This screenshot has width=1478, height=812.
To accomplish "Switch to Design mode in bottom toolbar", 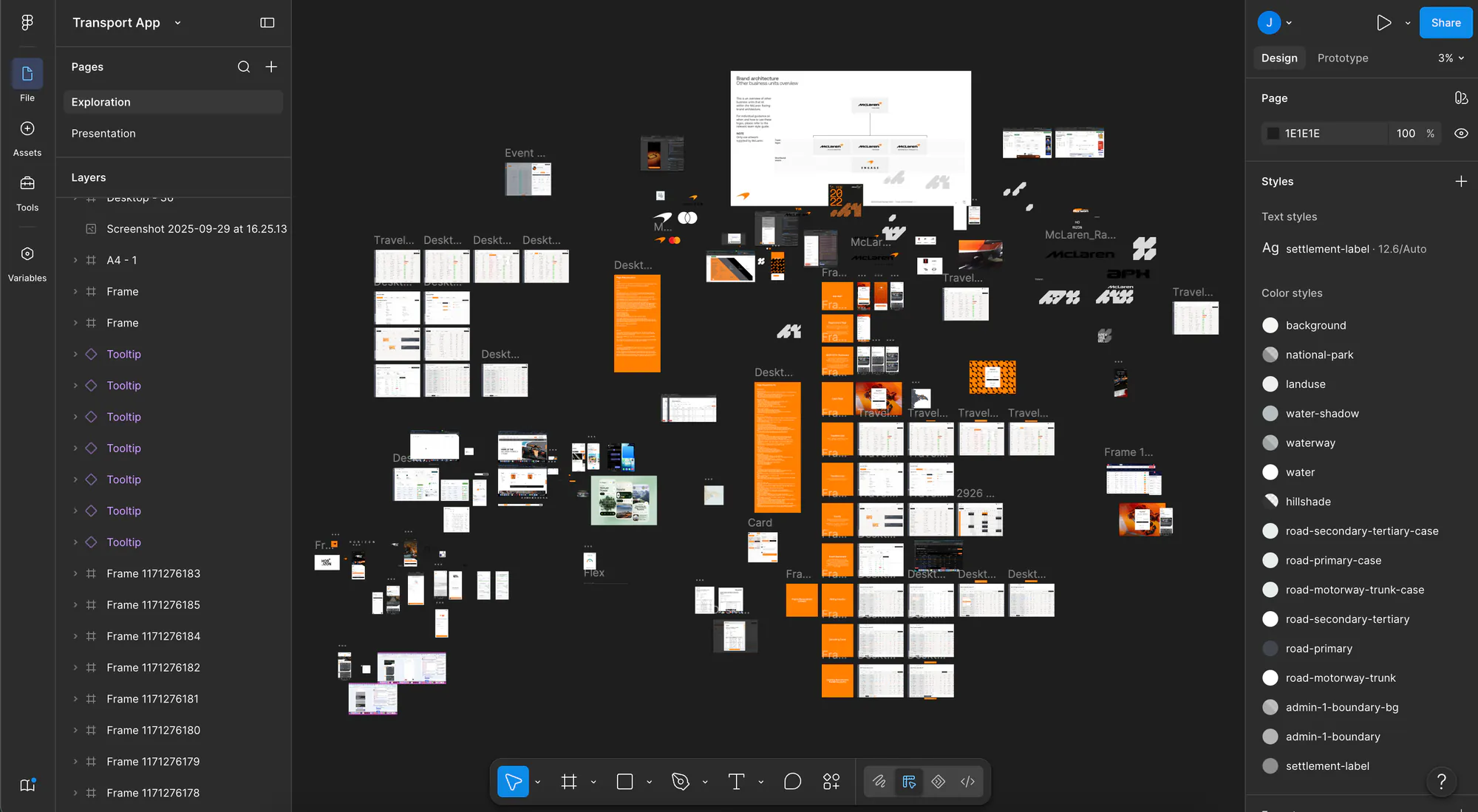I will coord(909,782).
